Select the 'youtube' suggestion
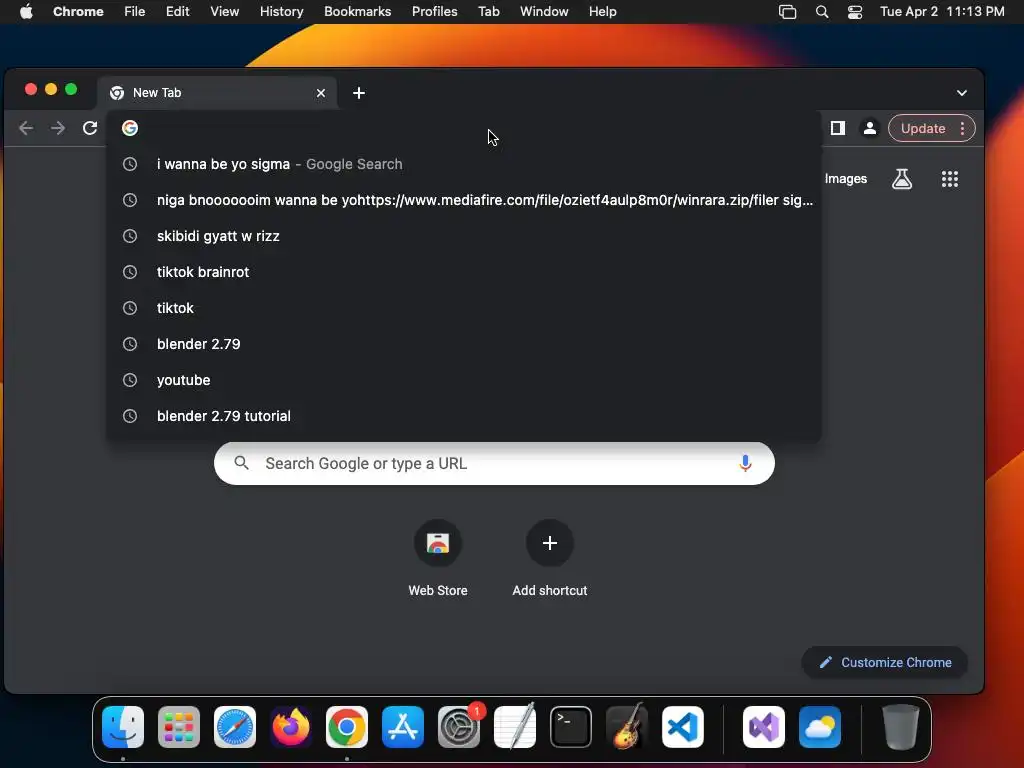Screen dimensions: 1024x768 pos(464,379)
